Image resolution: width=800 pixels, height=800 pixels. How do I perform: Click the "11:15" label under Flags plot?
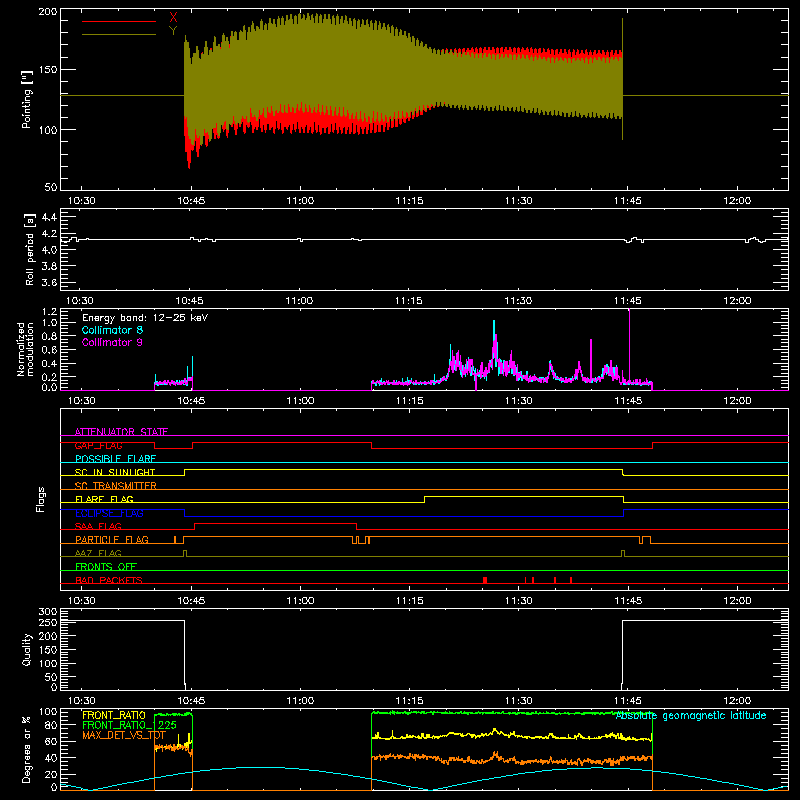(x=409, y=601)
